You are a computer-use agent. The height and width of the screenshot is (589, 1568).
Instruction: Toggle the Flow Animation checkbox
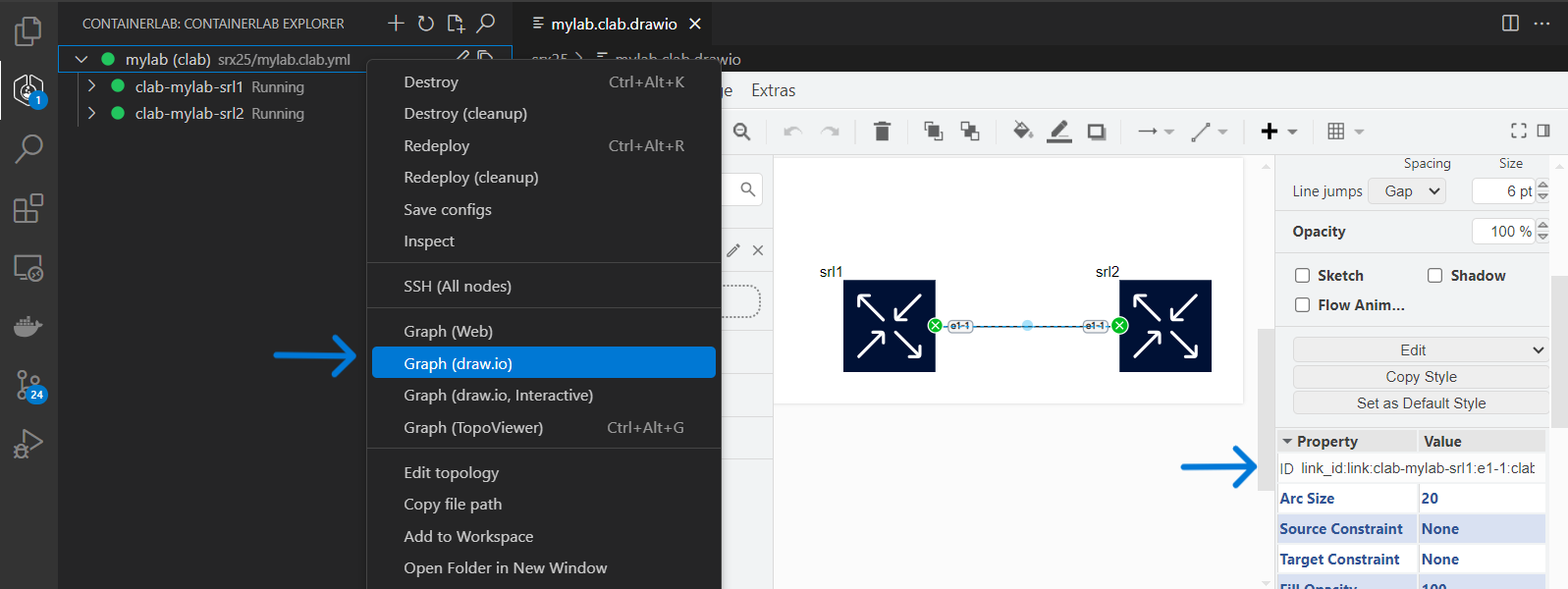1303,305
